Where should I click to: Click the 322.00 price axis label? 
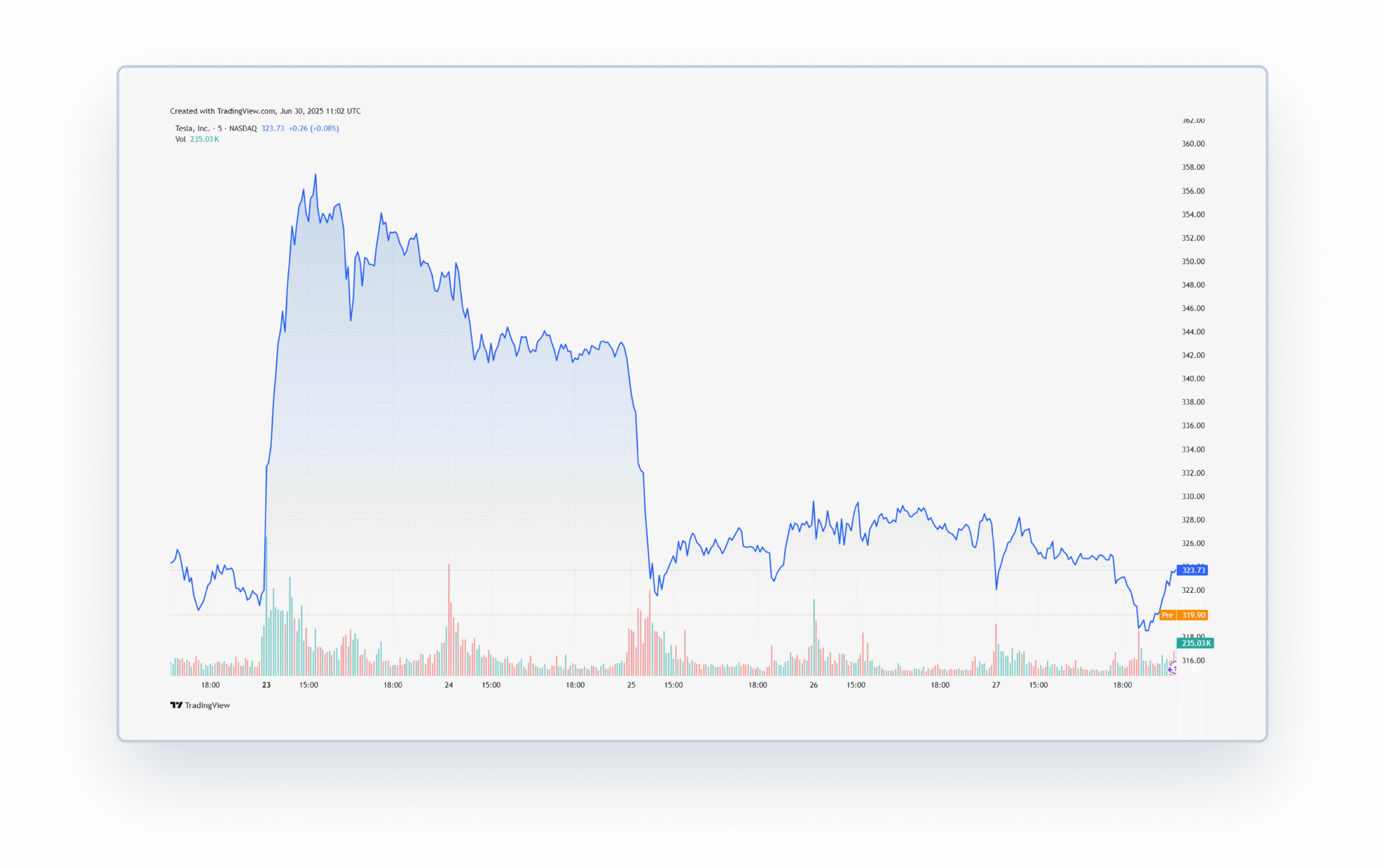pyautogui.click(x=1193, y=591)
